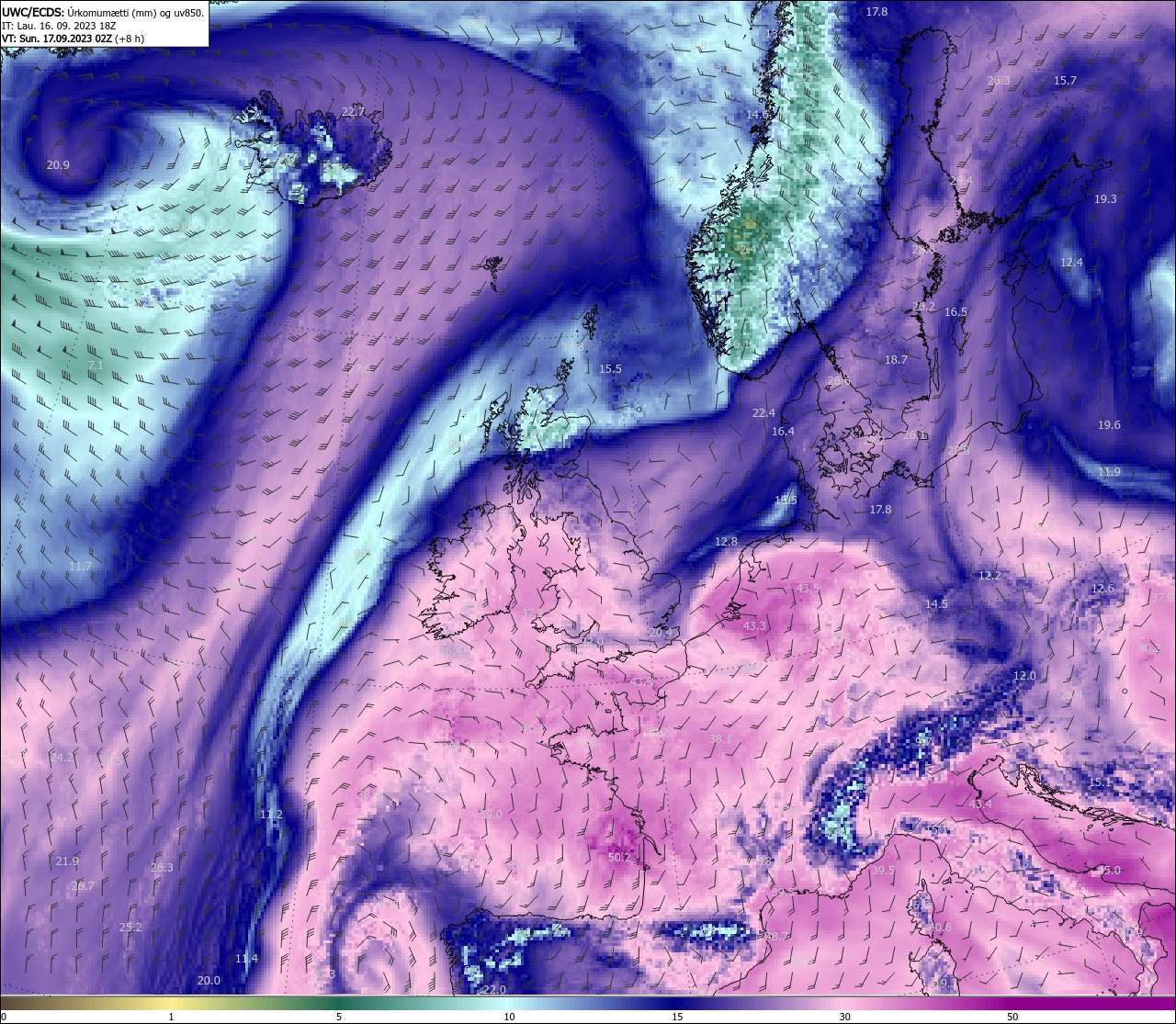Click the 16.4 value label
The width and height of the screenshot is (1176, 1024).
783,432
